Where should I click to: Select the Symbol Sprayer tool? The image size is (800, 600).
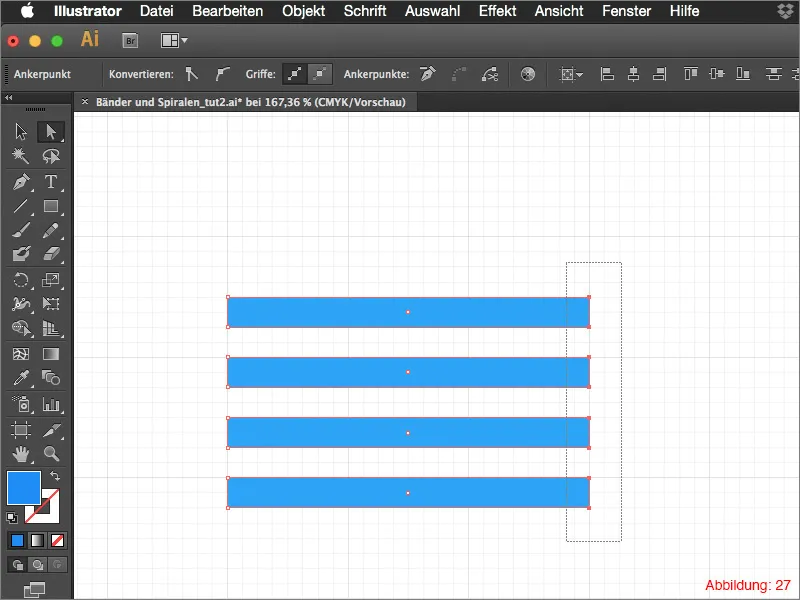[21, 404]
